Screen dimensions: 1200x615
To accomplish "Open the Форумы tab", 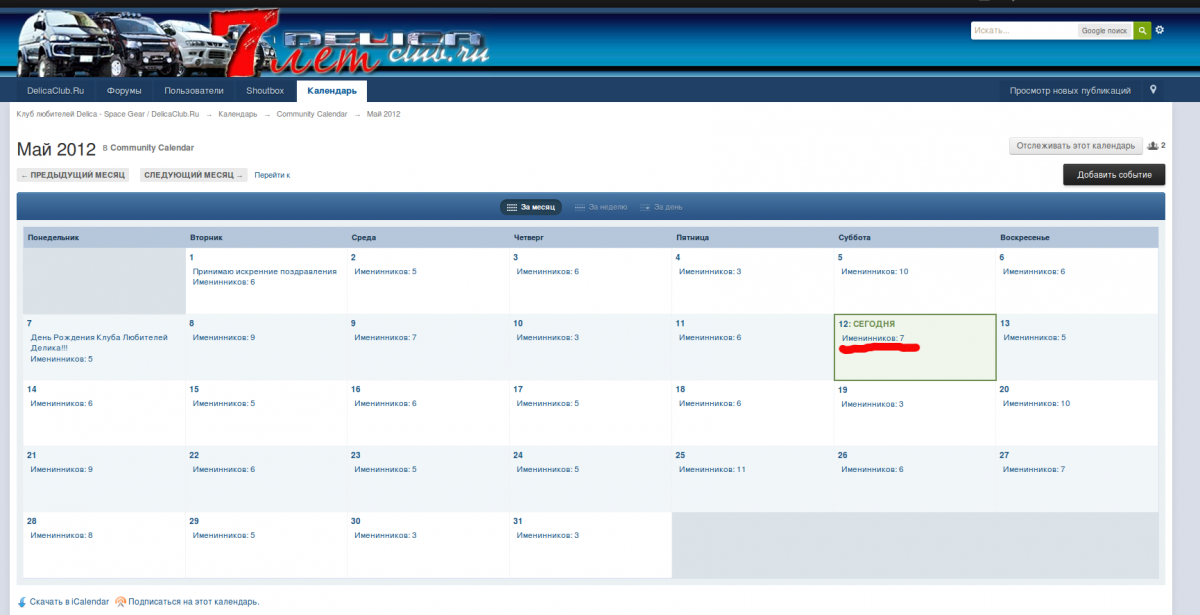I will (124, 91).
